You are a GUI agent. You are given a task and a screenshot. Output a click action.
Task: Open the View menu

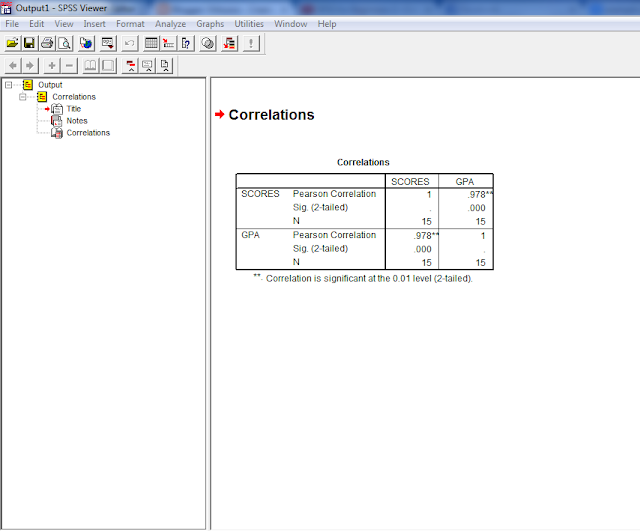pyautogui.click(x=64, y=24)
